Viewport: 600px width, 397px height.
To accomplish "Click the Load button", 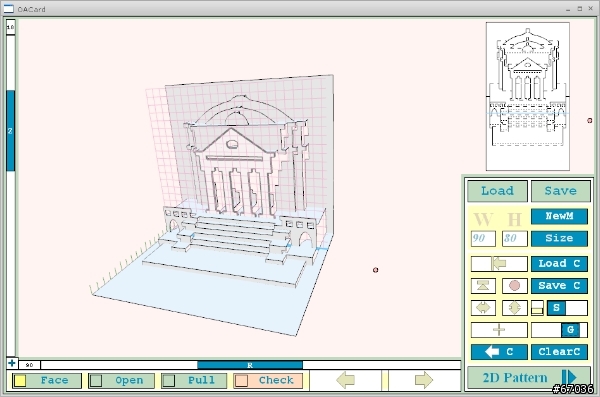I will (497, 191).
